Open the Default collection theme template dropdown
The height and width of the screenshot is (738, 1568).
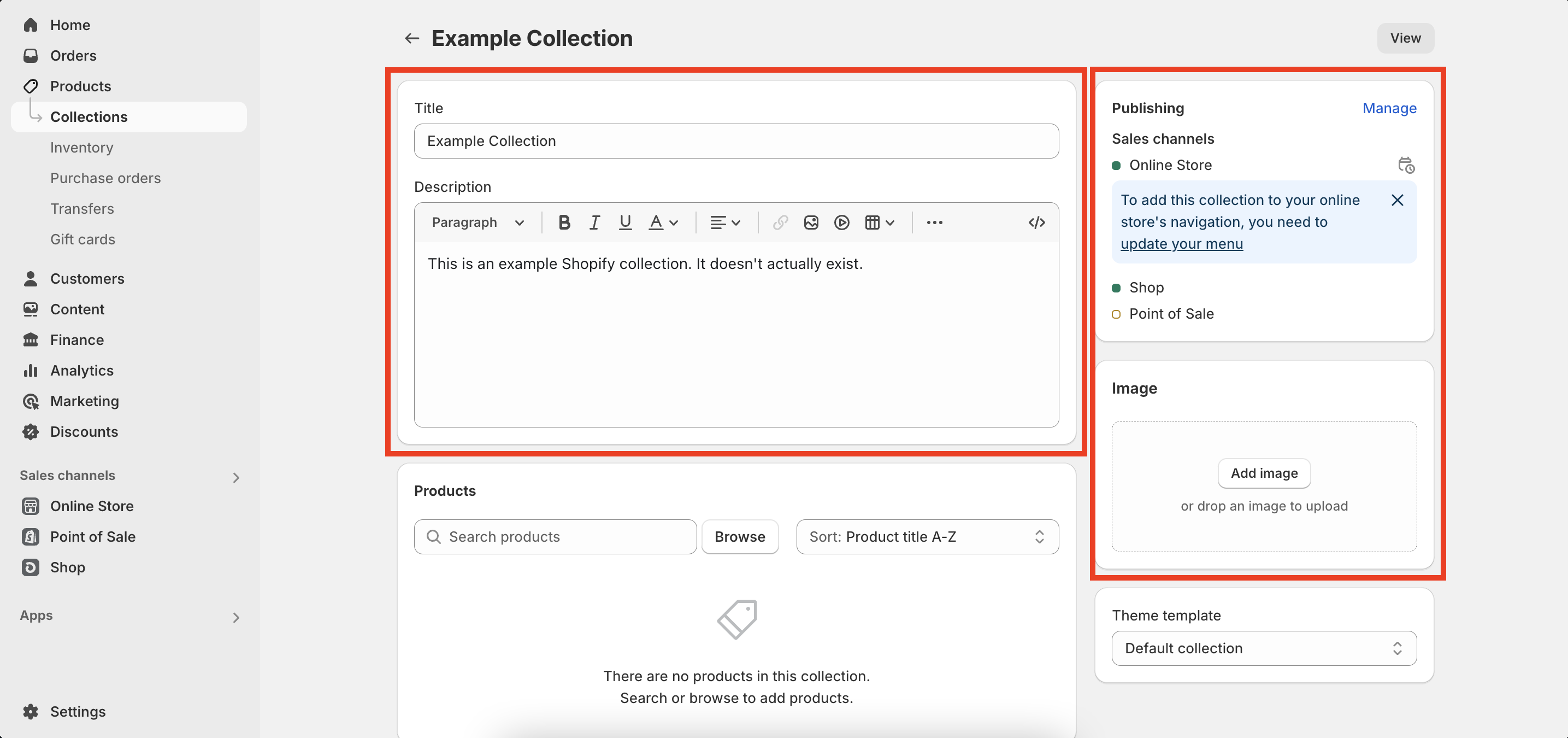coord(1264,648)
